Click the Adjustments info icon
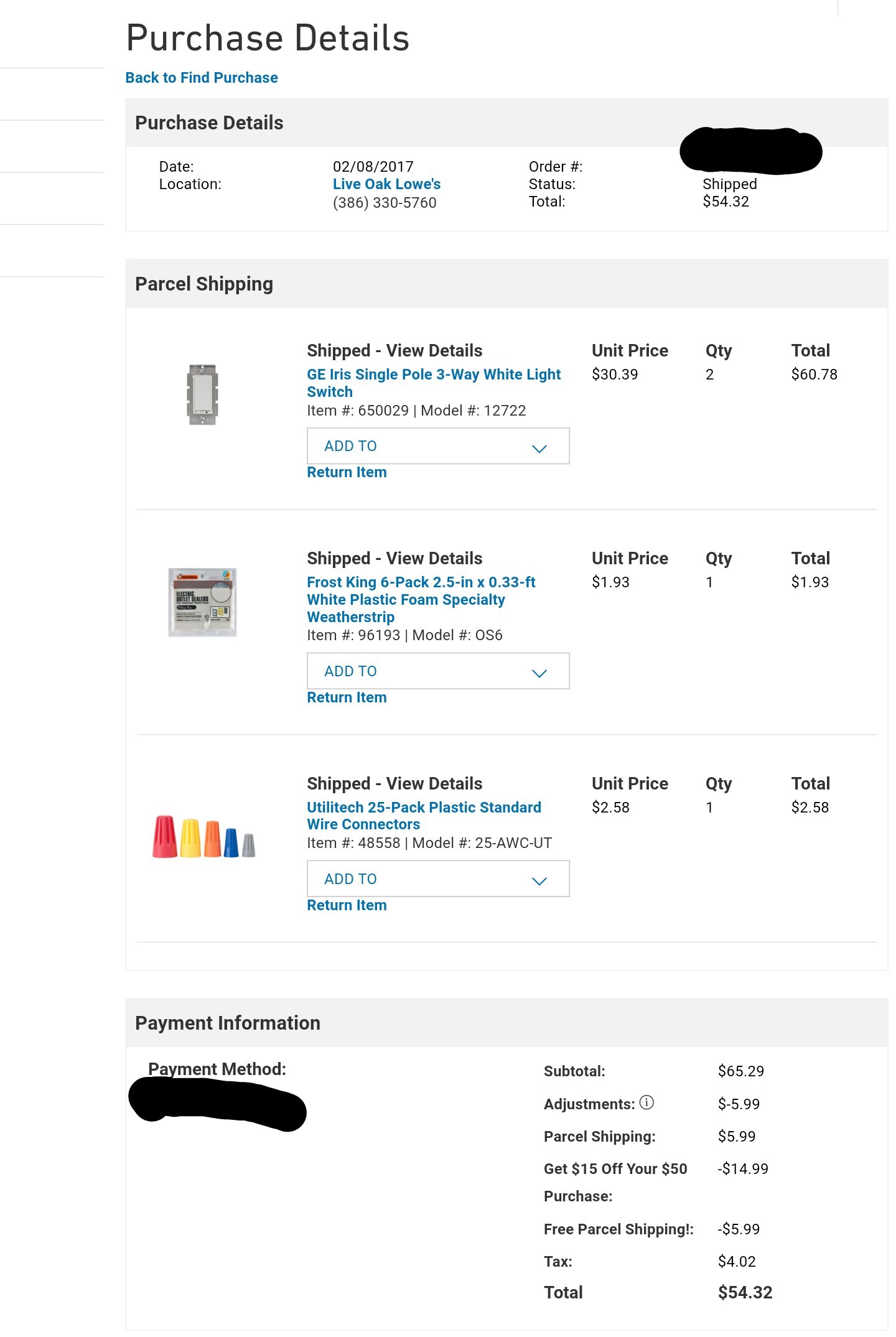Screen dimensions: 896x1337 pyautogui.click(x=646, y=1102)
